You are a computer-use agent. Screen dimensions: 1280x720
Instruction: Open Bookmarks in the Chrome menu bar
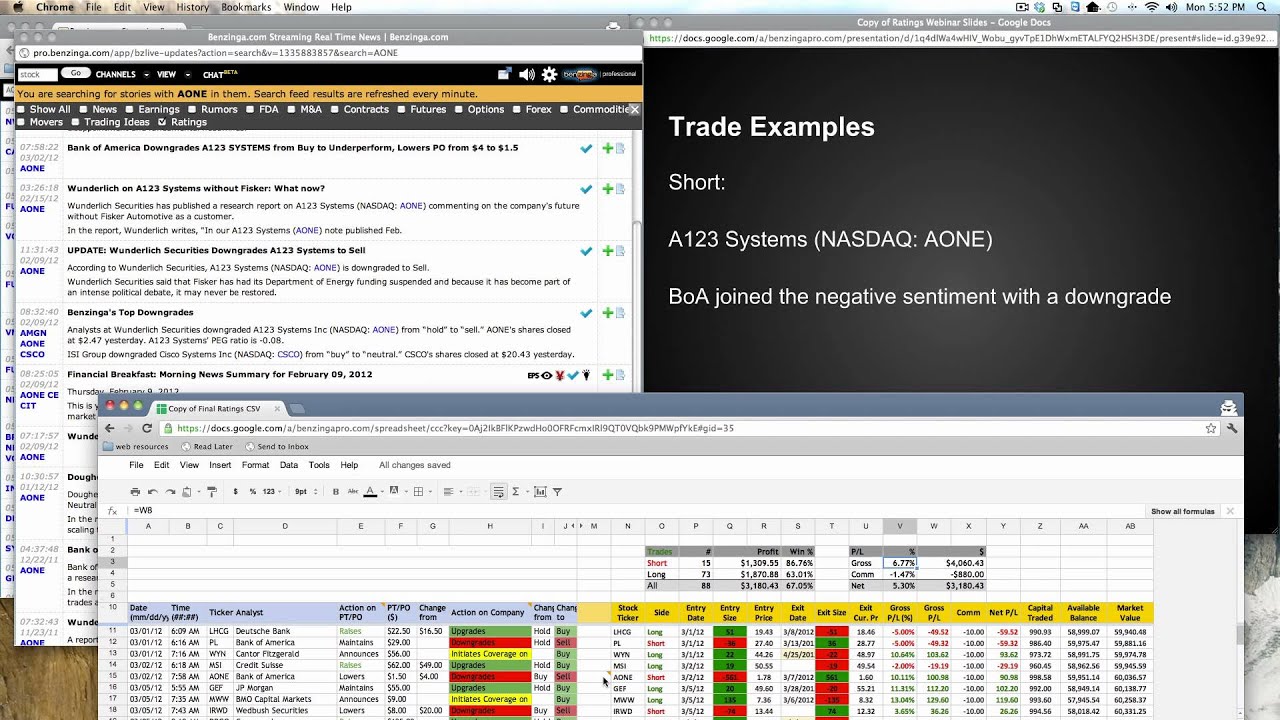[x=245, y=7]
